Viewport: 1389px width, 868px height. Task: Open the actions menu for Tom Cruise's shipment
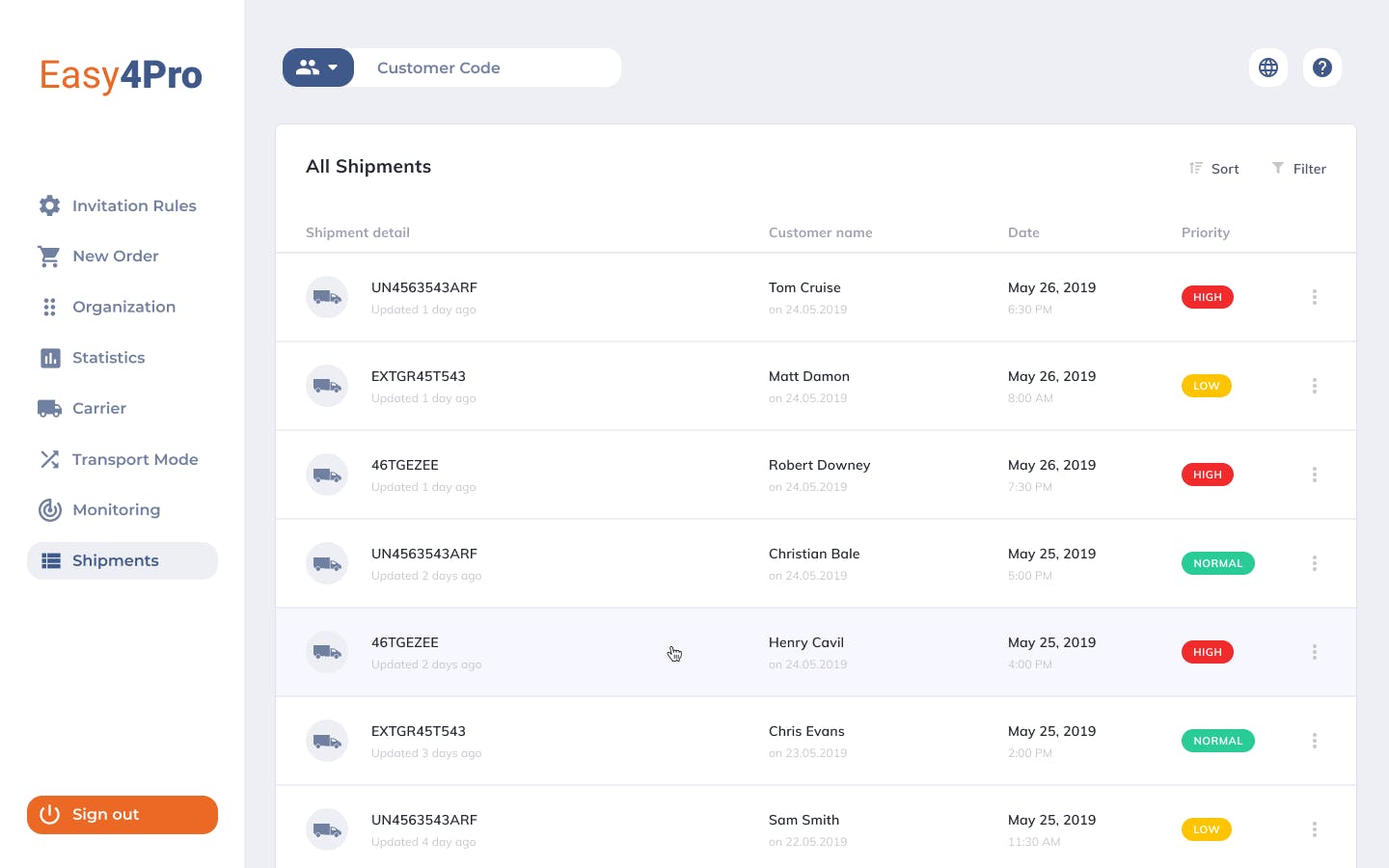coord(1315,297)
